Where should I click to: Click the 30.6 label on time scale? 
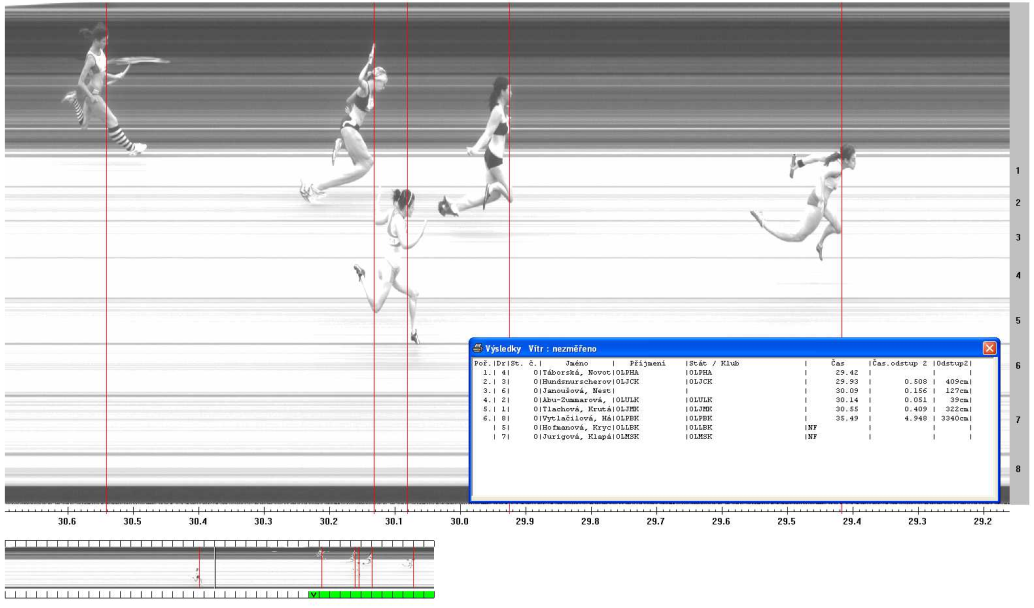tap(67, 522)
